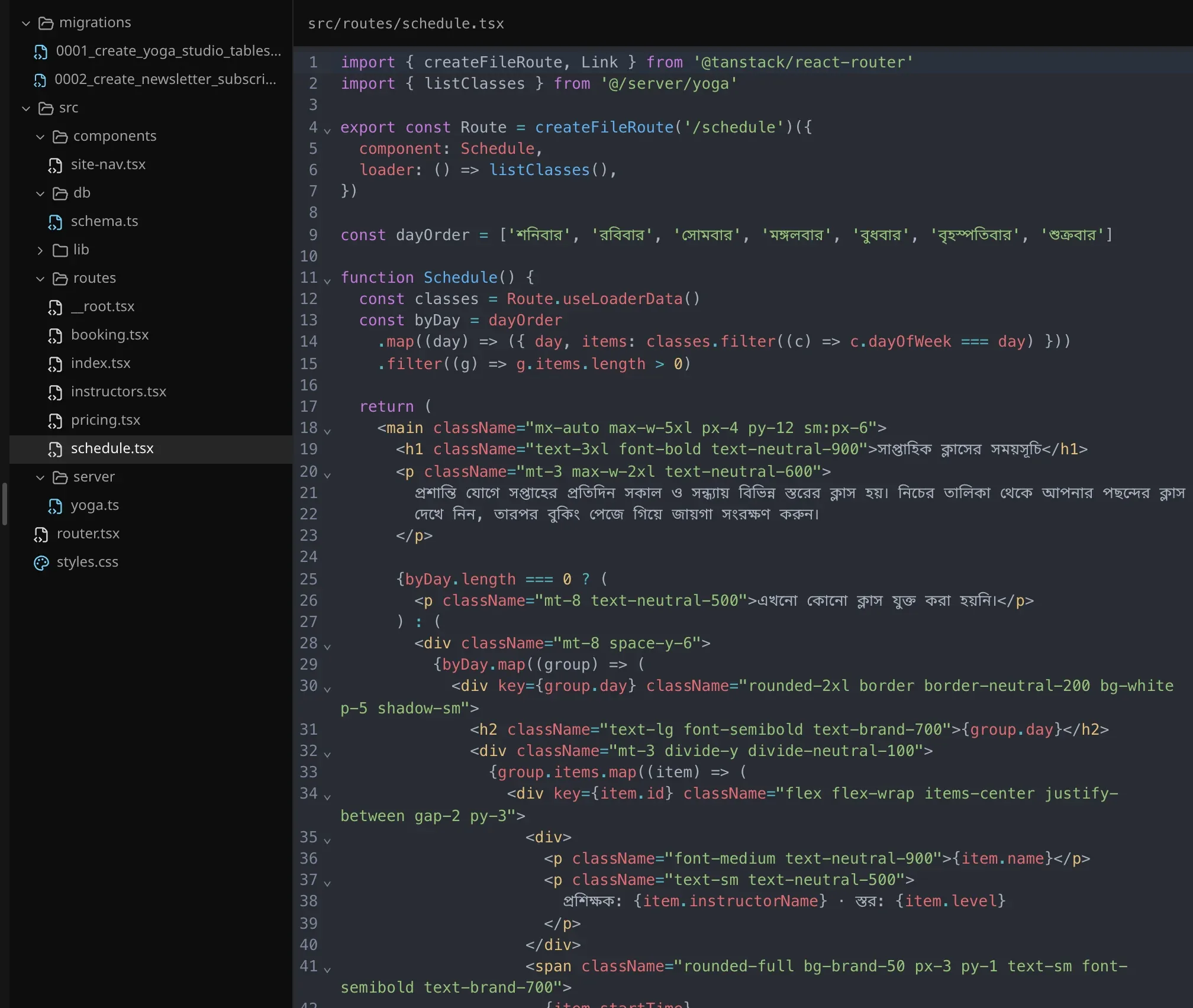Fold the paragraph block at line 20
1193x1008 pixels.
click(327, 474)
